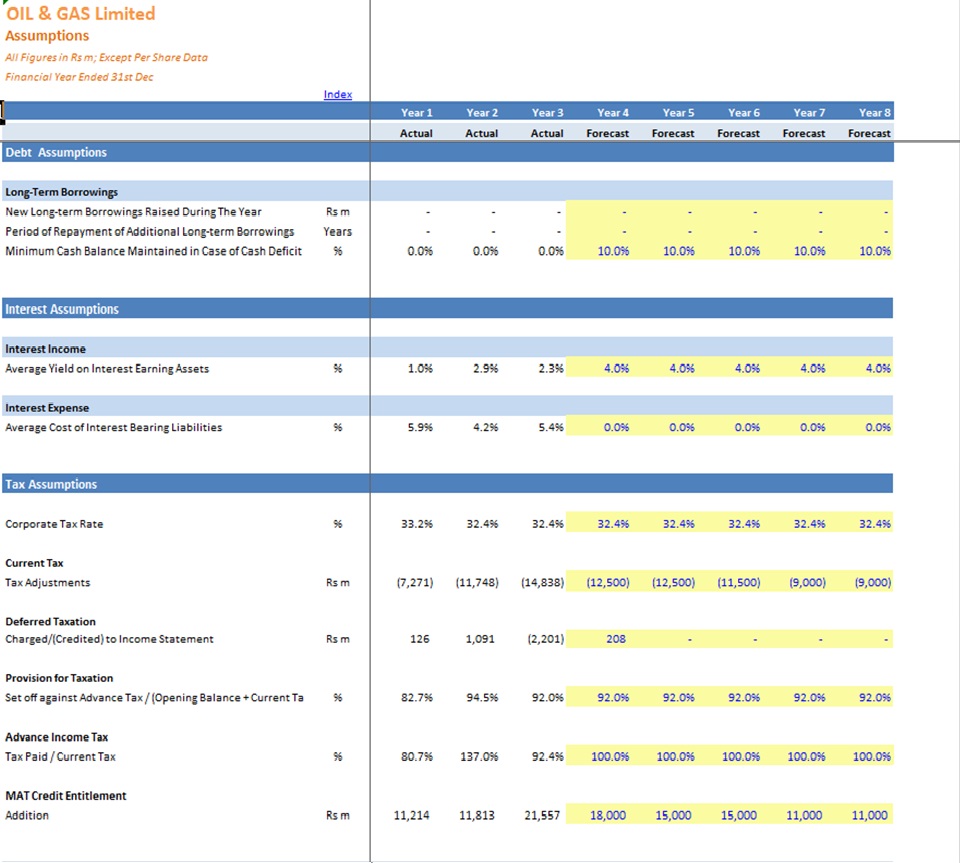Select Corporate Tax Rate Year 1 value 33.2%
This screenshot has height=863, width=960.
point(417,524)
